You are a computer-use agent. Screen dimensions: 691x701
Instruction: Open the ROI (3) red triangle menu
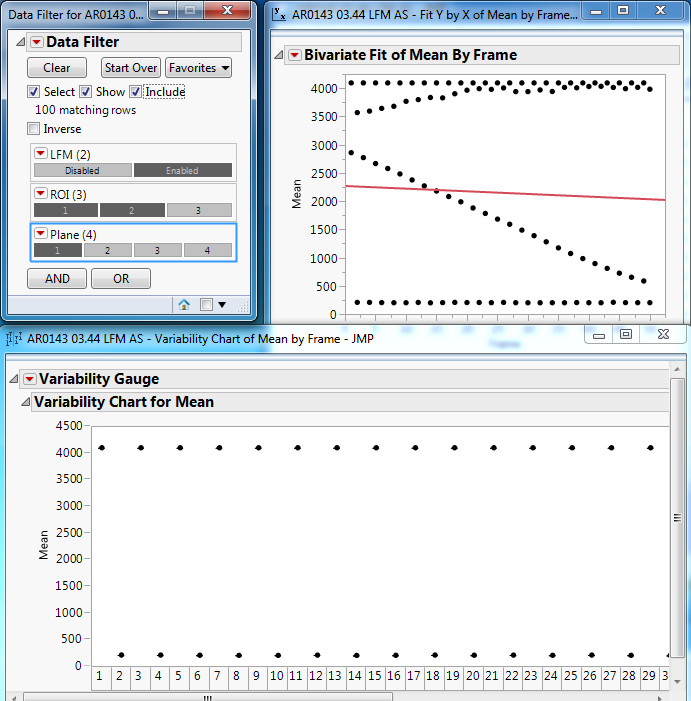click(40, 193)
